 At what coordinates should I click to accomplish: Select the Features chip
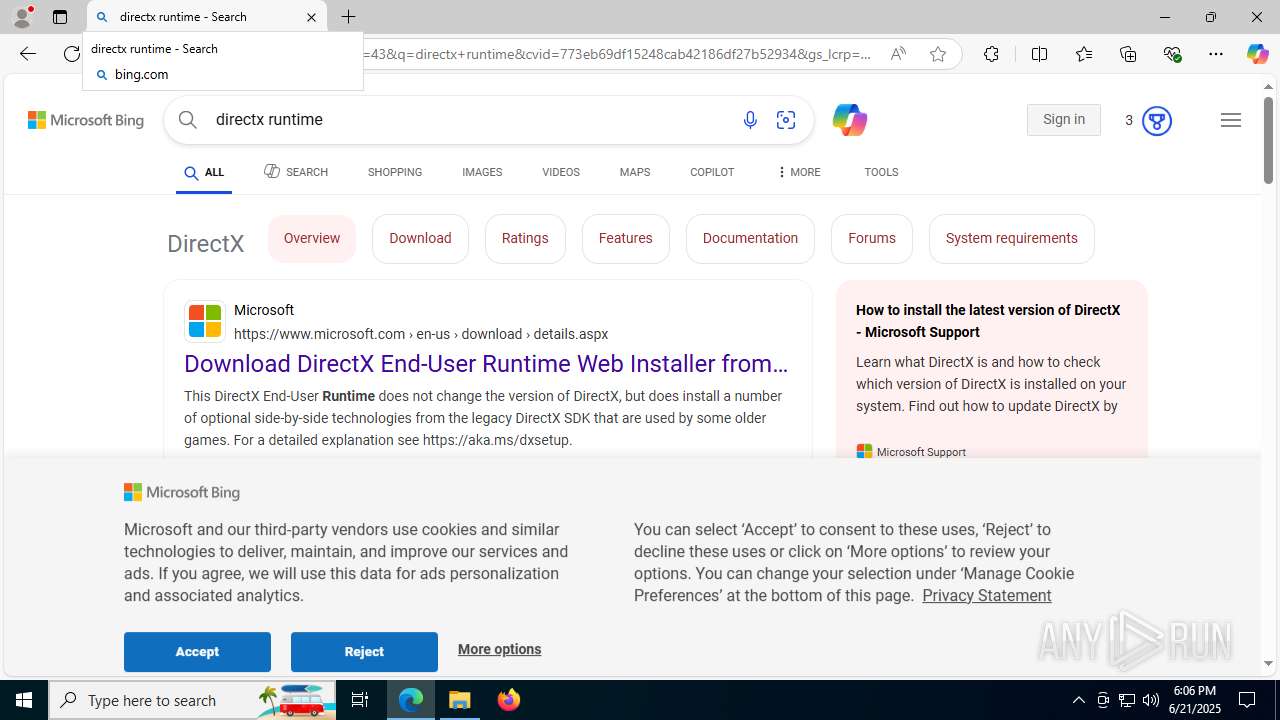click(626, 239)
